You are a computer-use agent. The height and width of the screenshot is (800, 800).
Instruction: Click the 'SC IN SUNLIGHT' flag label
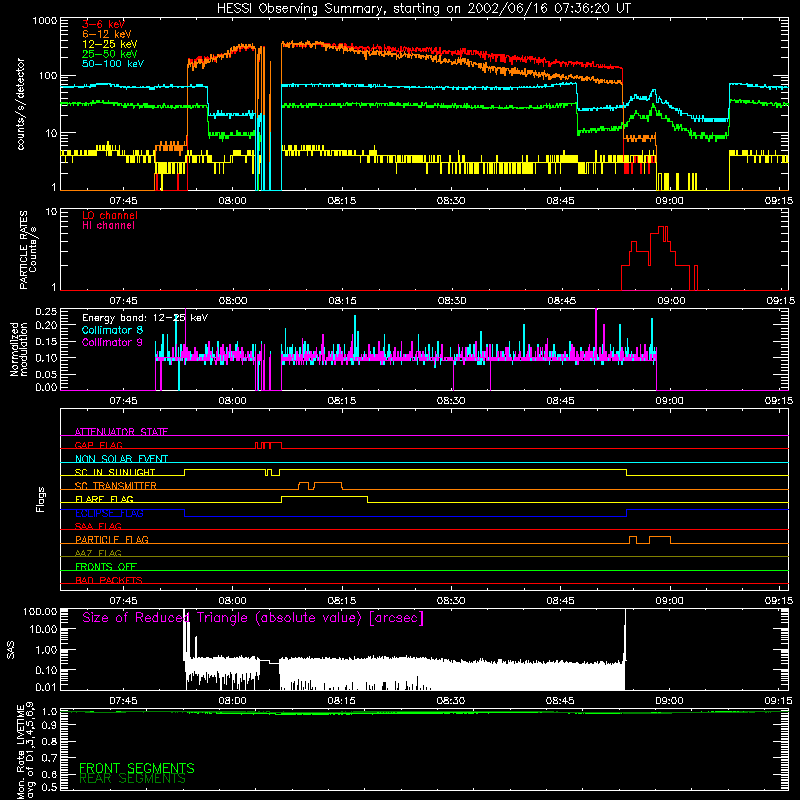[115, 472]
